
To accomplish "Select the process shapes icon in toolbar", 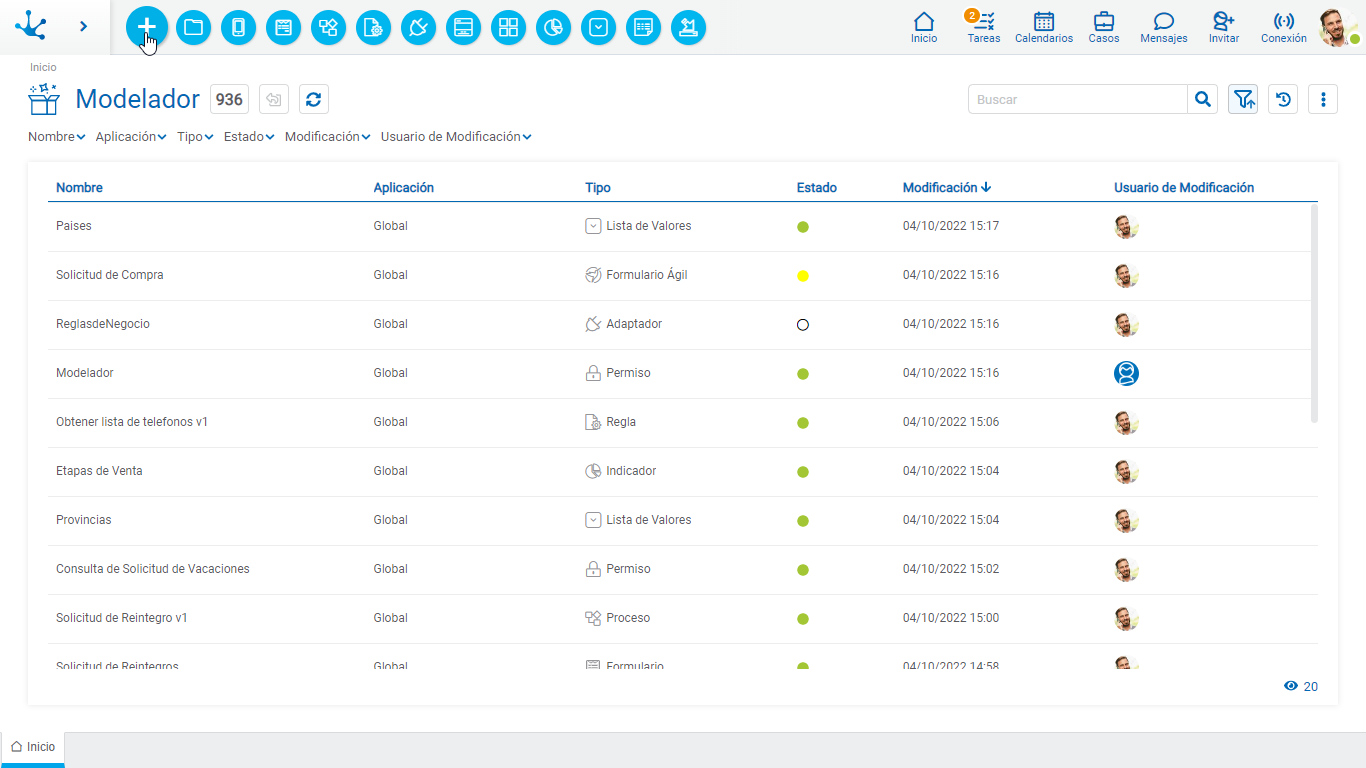I will pos(328,27).
